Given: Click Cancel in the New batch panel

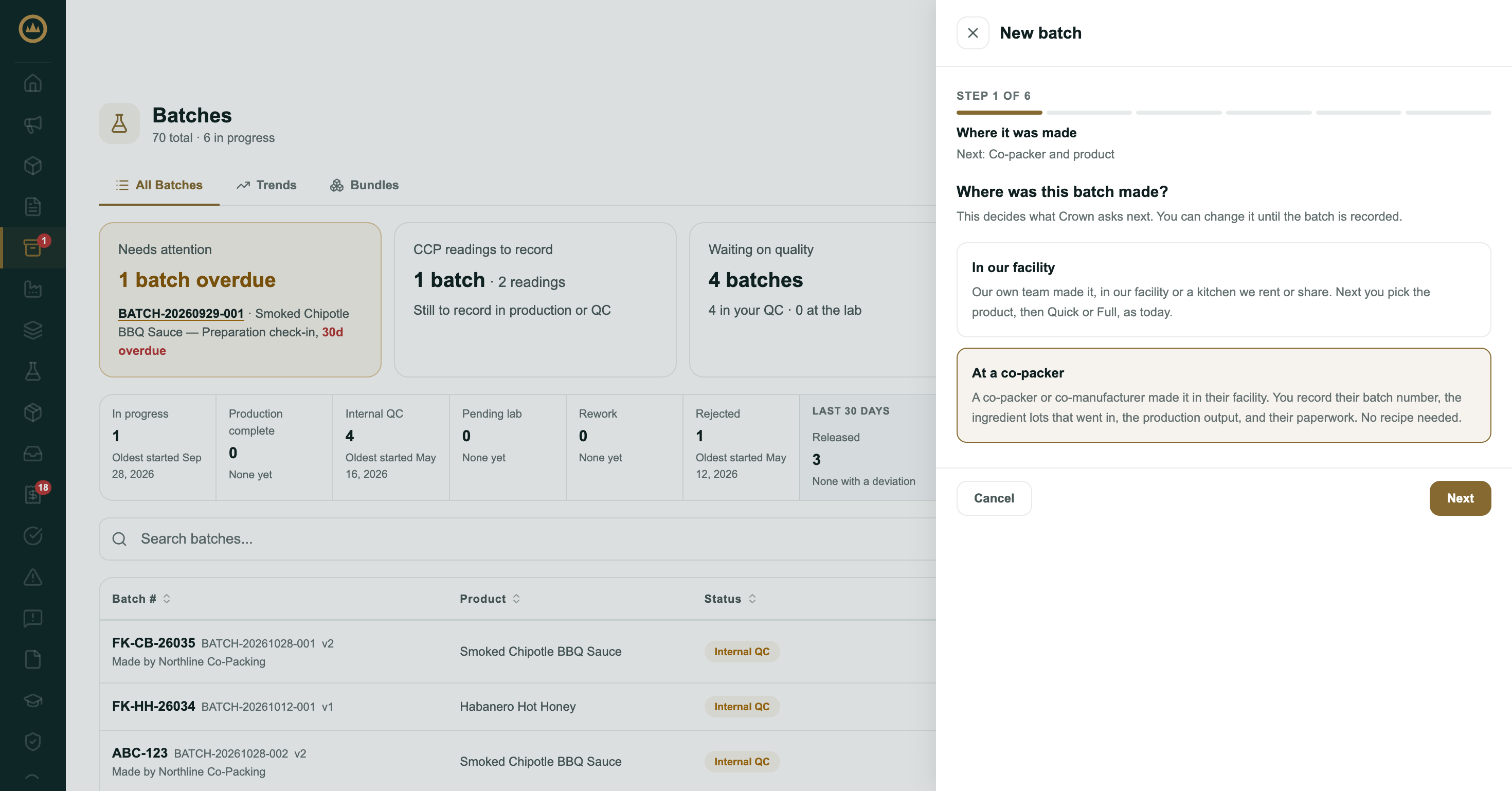Looking at the screenshot, I should [x=994, y=498].
